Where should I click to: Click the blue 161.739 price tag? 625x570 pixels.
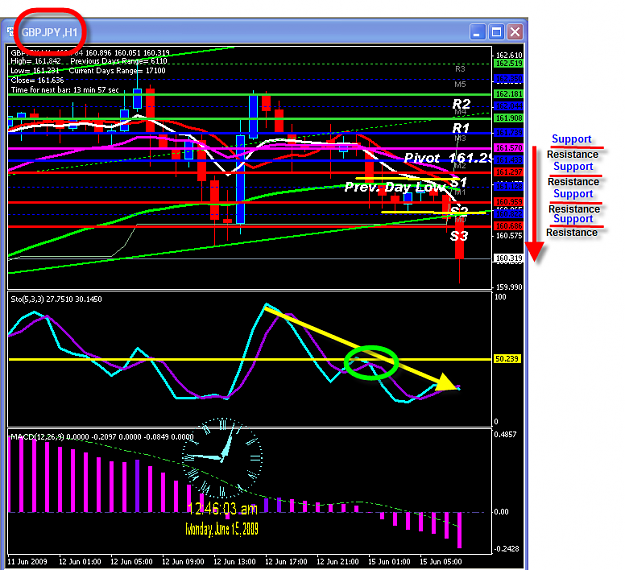pyautogui.click(x=508, y=133)
